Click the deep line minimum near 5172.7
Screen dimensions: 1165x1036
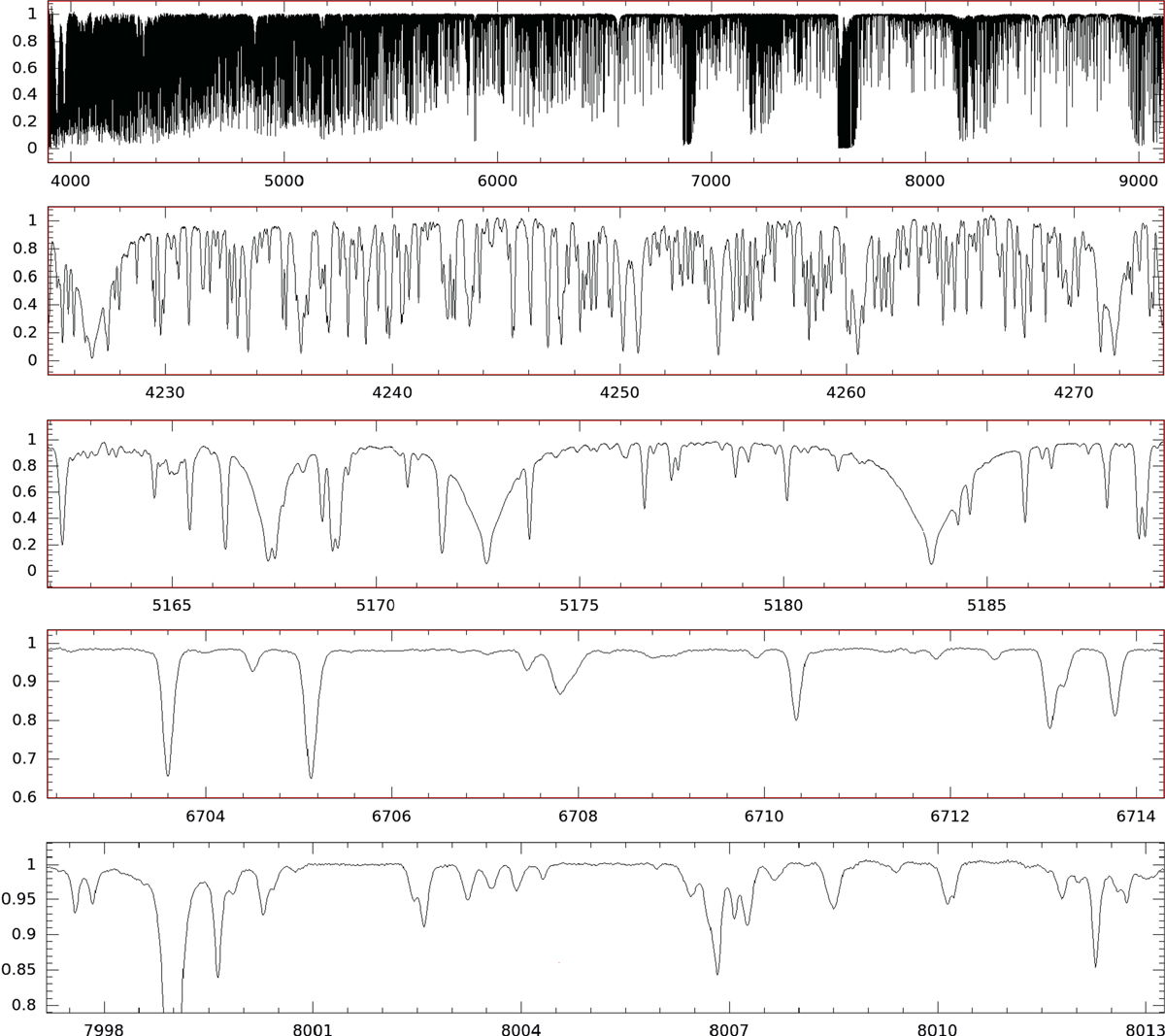point(486,561)
